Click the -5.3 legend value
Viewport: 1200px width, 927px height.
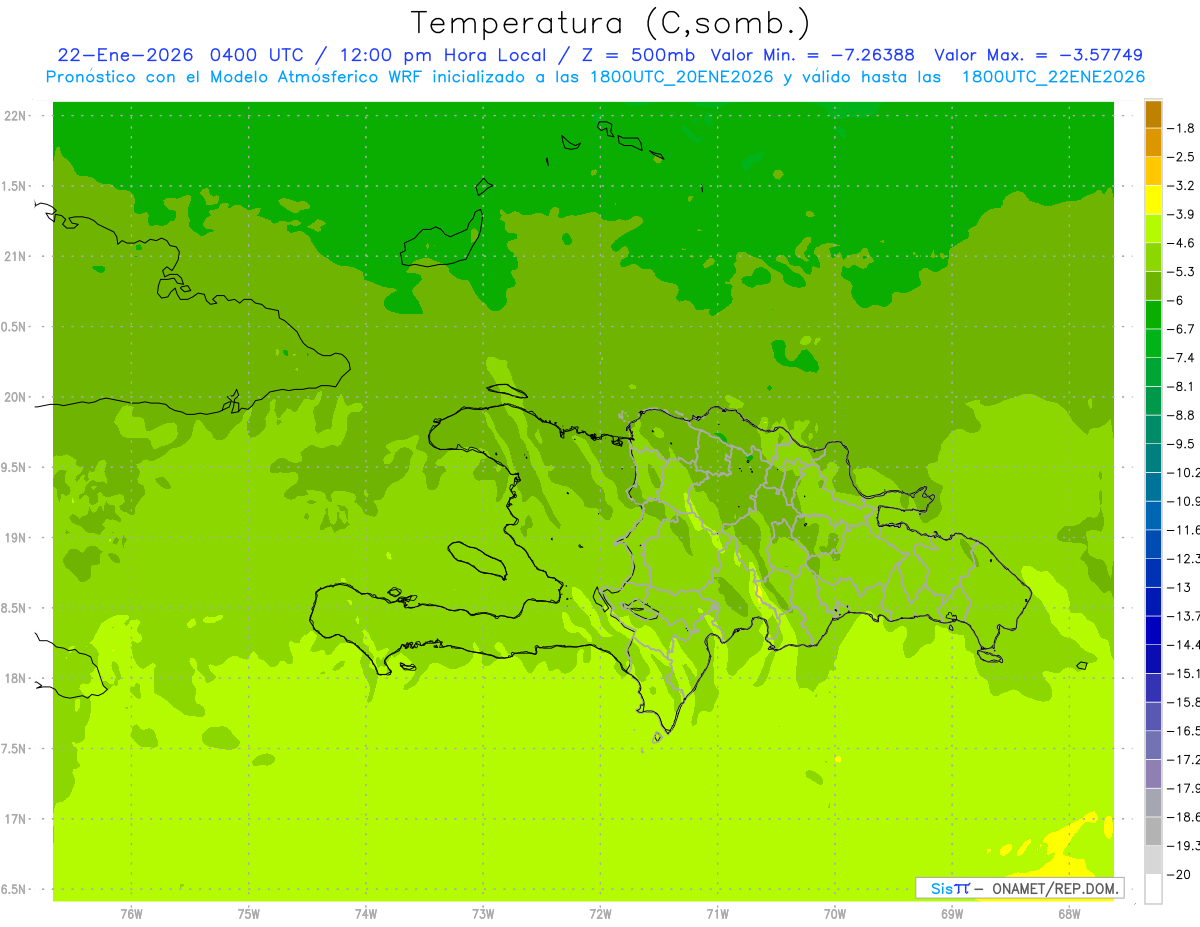pyautogui.click(x=1181, y=271)
